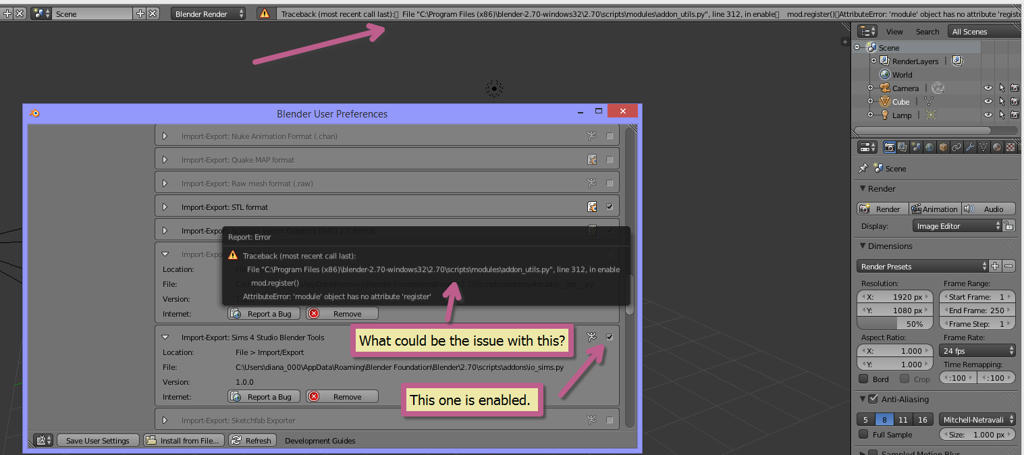Open the scene properties tab icon

[x=916, y=148]
